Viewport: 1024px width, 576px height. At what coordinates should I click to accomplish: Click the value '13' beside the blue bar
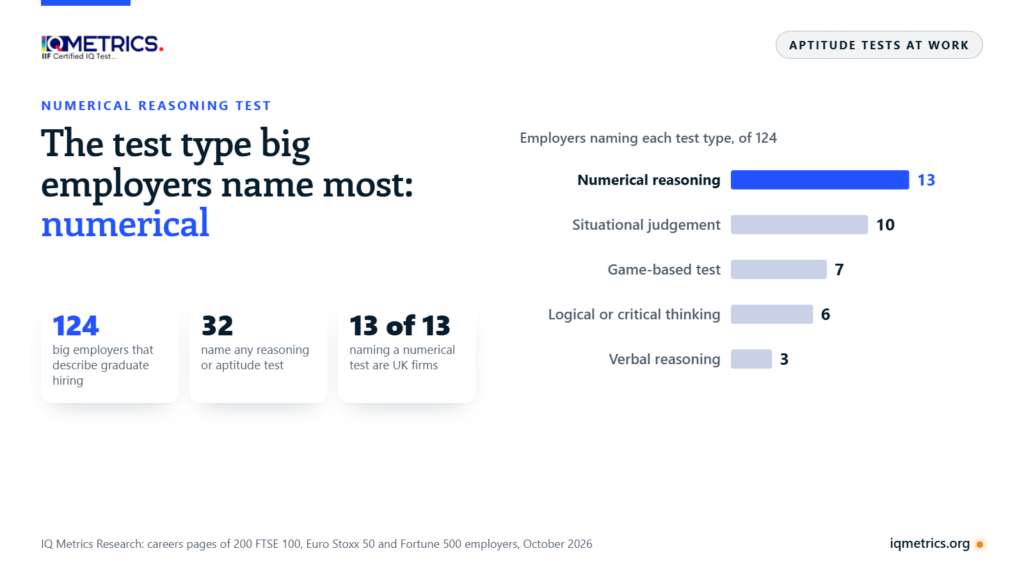[926, 180]
